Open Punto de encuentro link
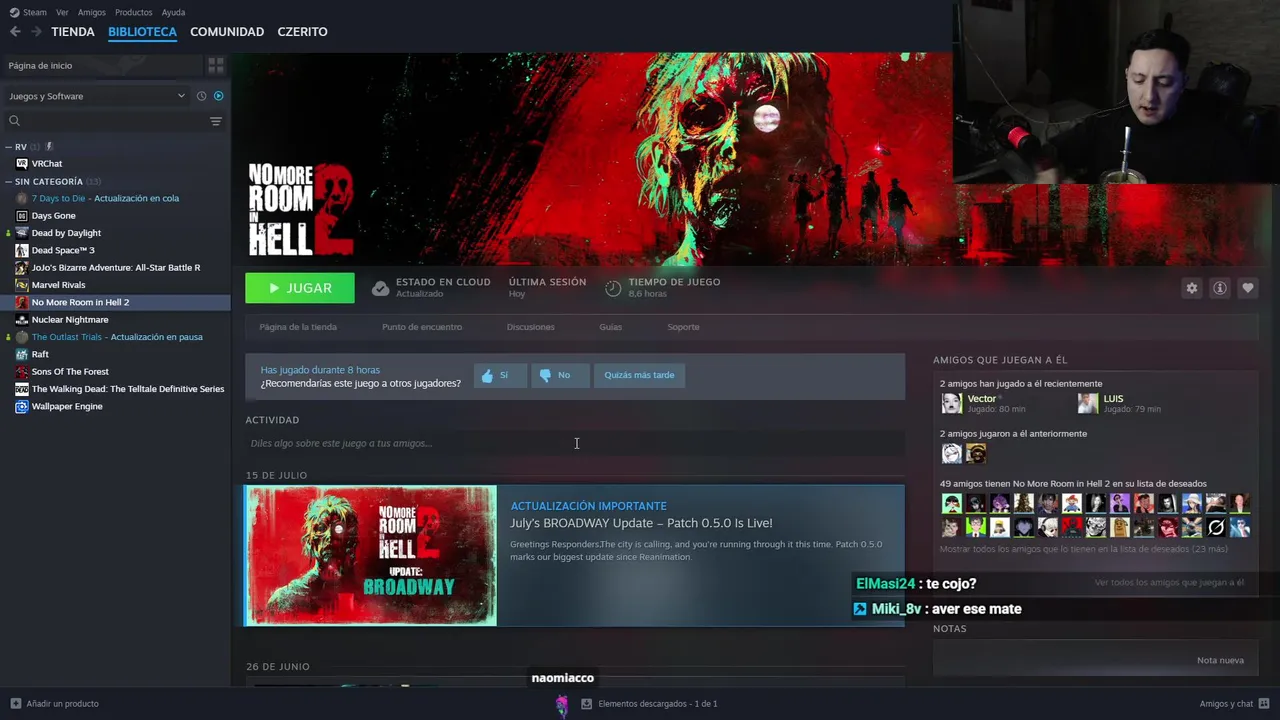The height and width of the screenshot is (720, 1280). pyautogui.click(x=422, y=327)
